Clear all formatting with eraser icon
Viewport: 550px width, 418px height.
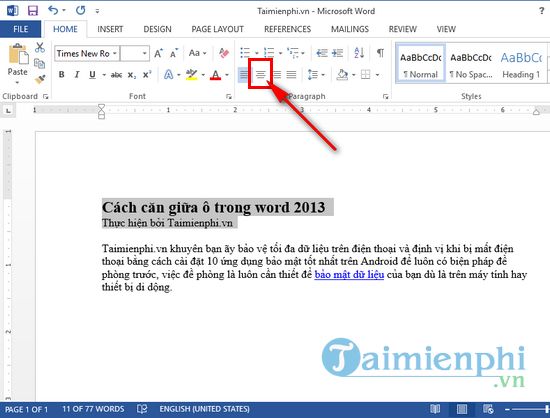[223, 53]
